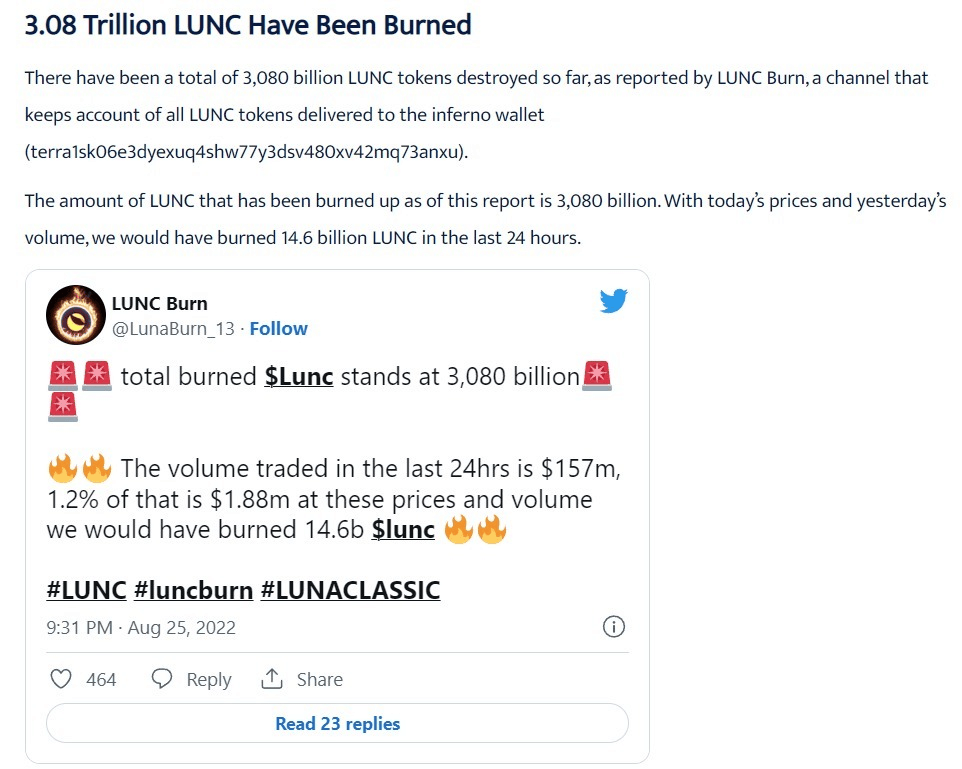
Task: Click the 464 likes count
Action: (101, 679)
